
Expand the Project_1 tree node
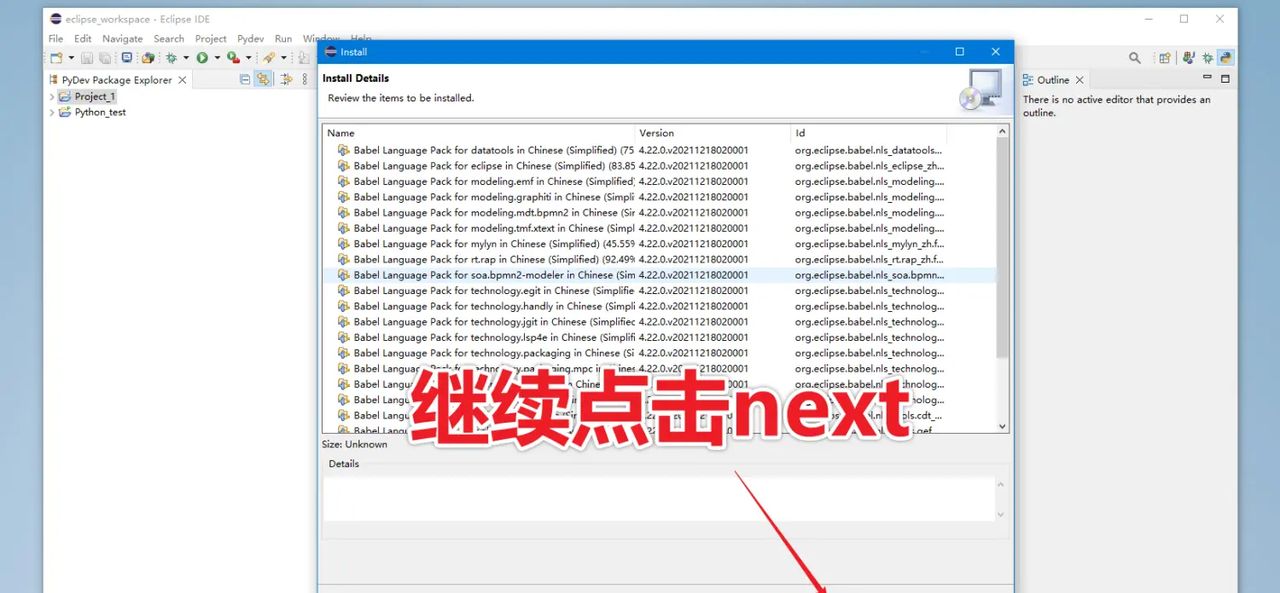pyautogui.click(x=52, y=97)
